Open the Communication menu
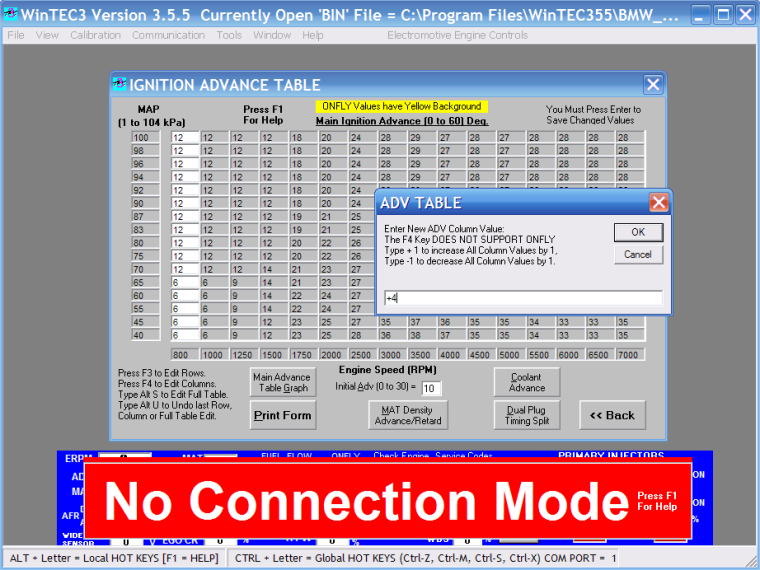 pos(168,35)
